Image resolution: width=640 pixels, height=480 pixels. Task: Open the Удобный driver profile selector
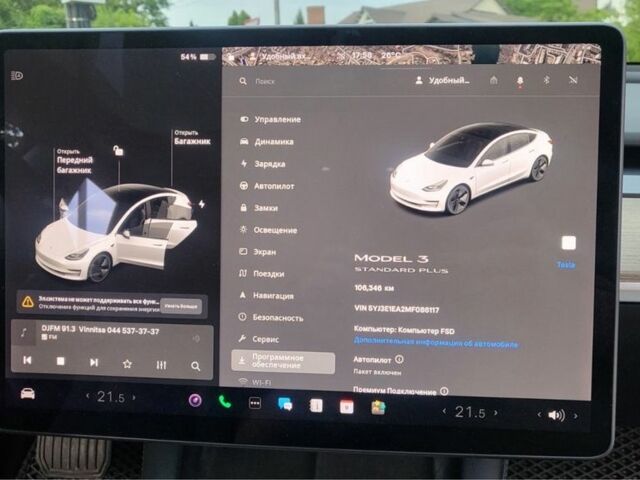point(442,80)
